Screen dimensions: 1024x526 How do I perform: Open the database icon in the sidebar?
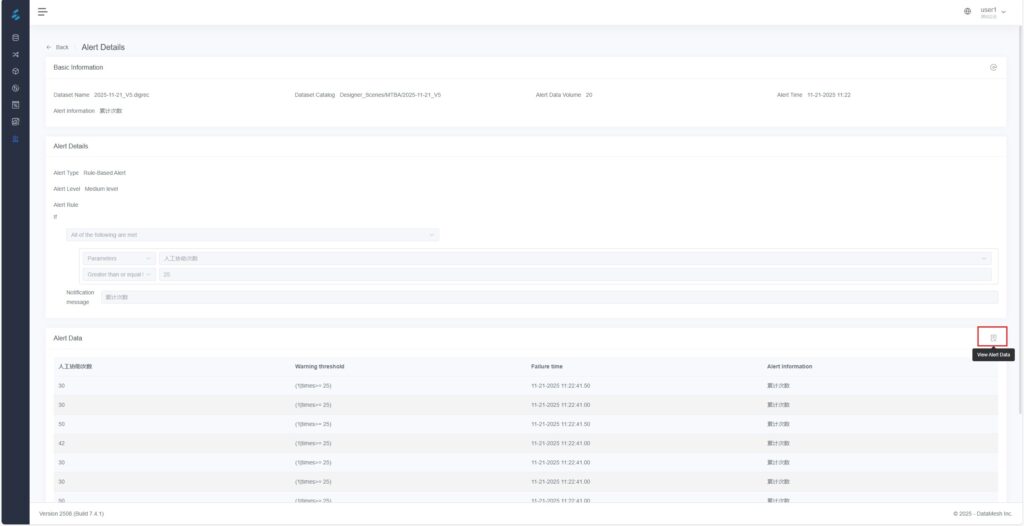point(15,38)
